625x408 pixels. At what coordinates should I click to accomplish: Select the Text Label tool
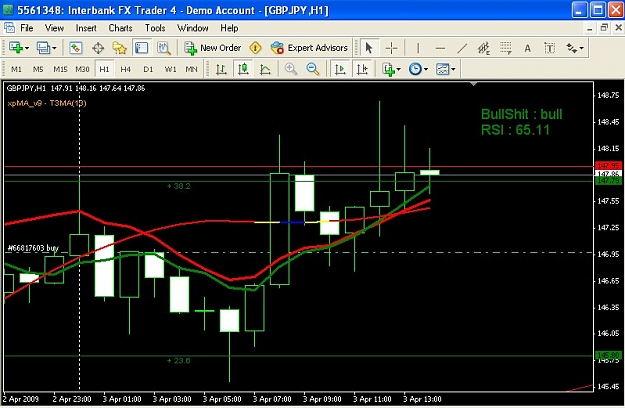549,48
